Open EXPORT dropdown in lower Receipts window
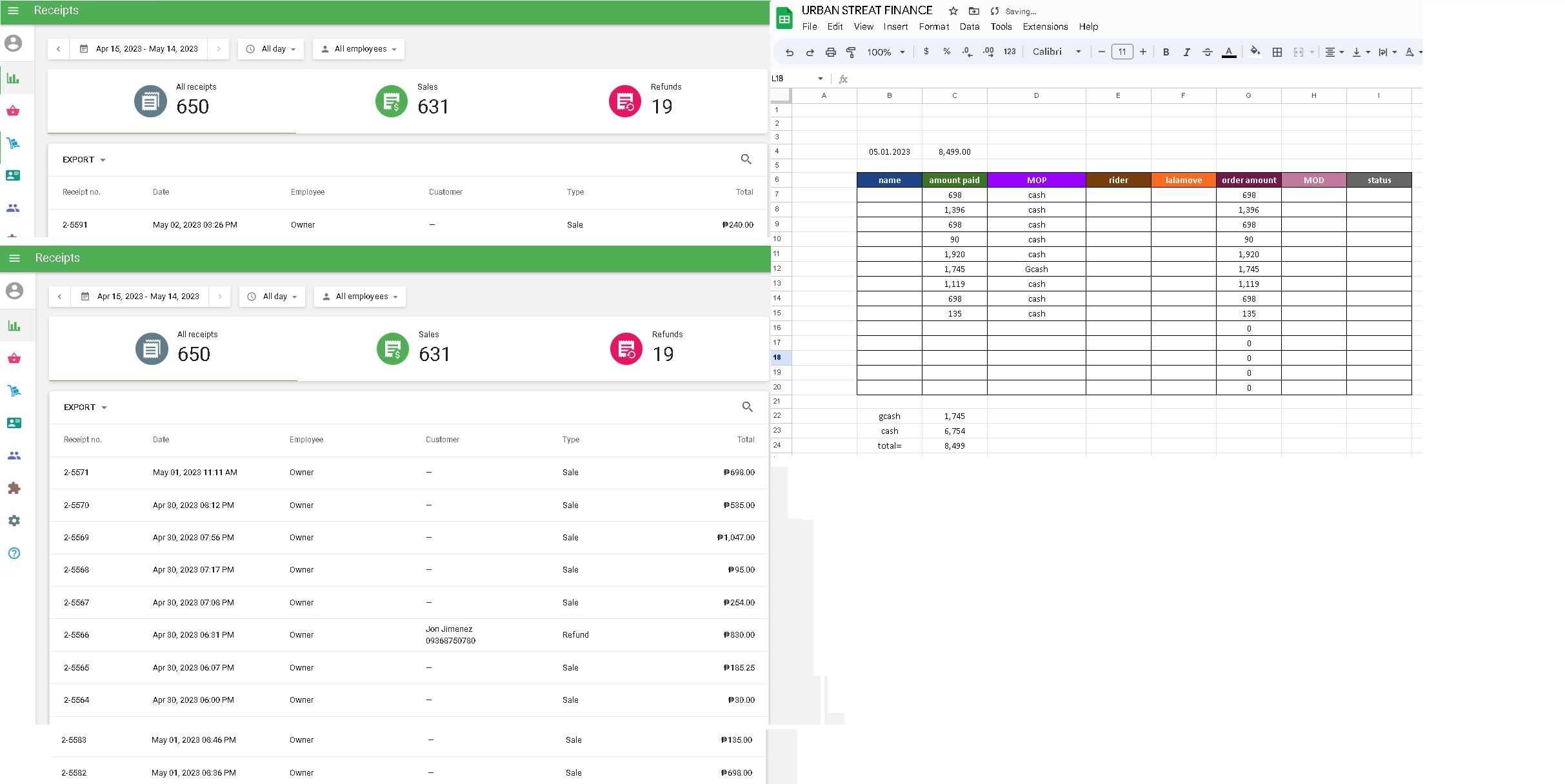The height and width of the screenshot is (784, 1565). point(85,407)
